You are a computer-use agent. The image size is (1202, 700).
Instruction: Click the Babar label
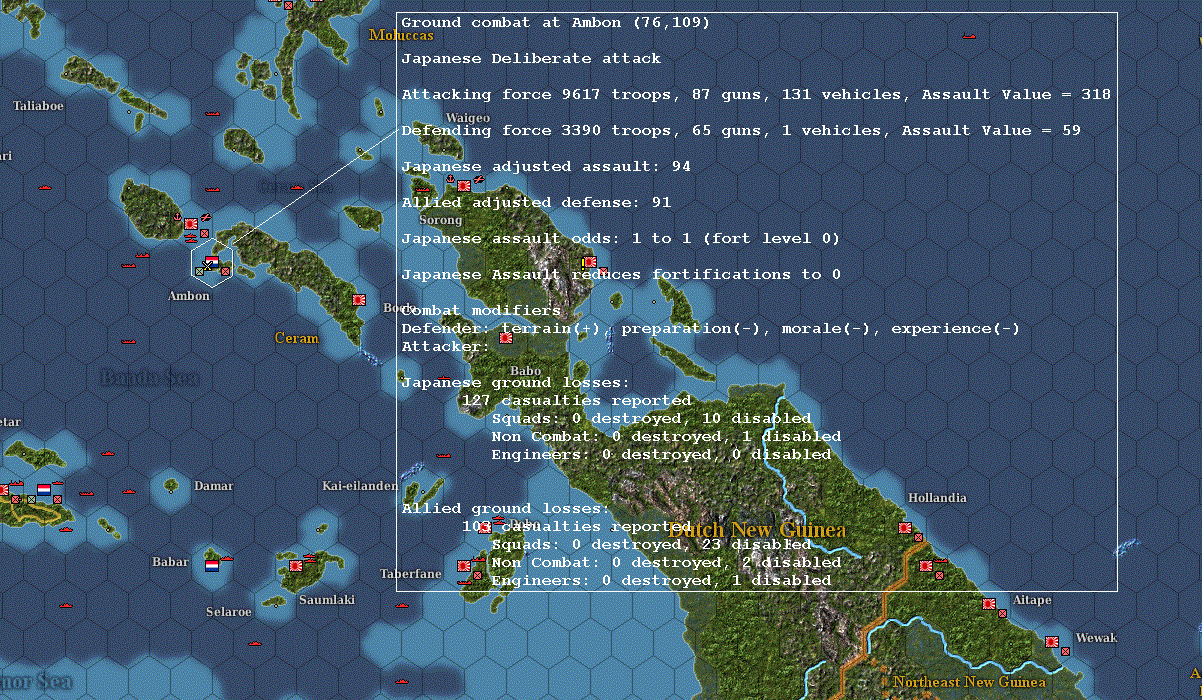pos(170,562)
